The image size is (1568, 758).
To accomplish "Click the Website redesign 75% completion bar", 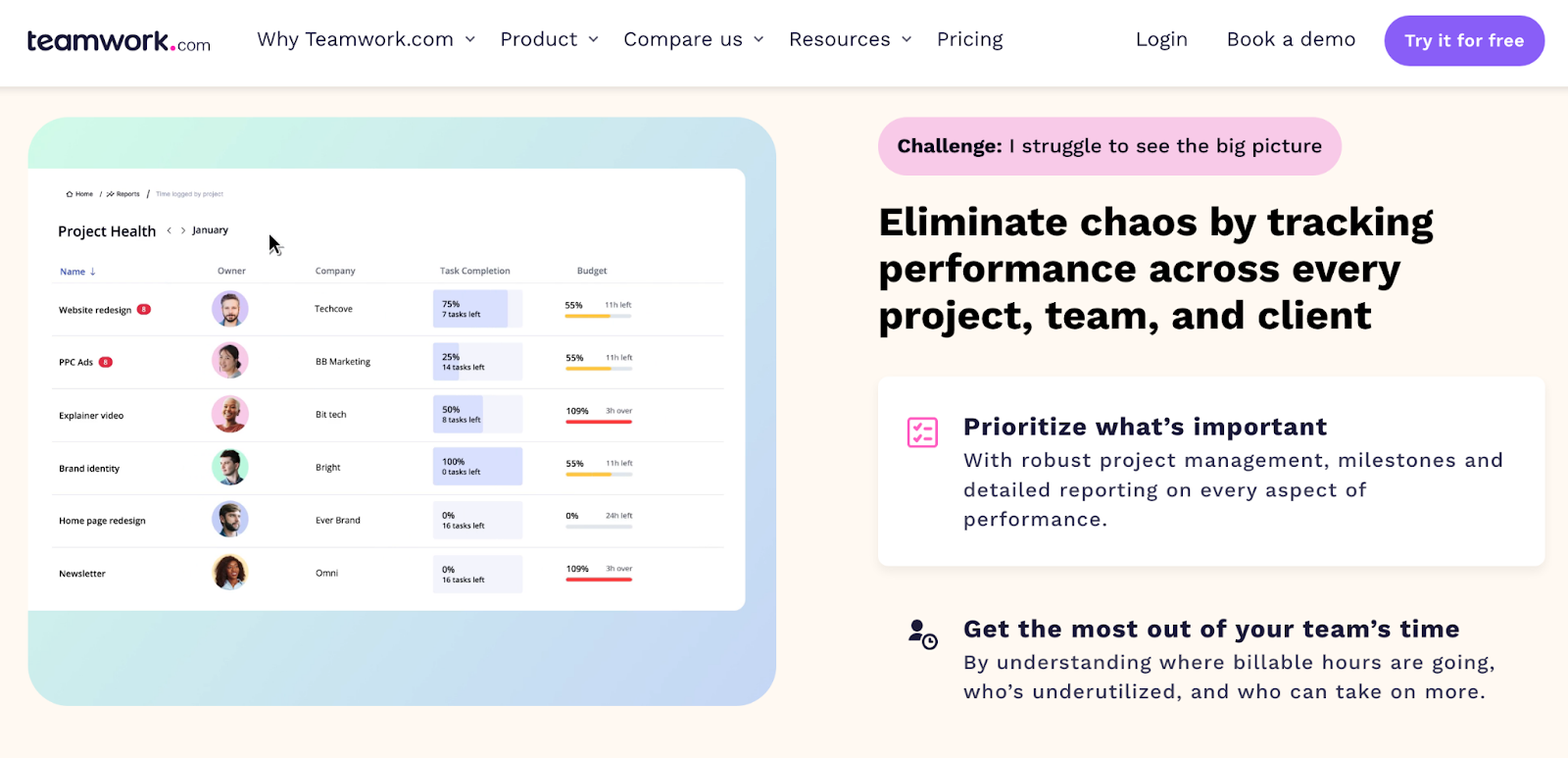I will pyautogui.click(x=477, y=309).
